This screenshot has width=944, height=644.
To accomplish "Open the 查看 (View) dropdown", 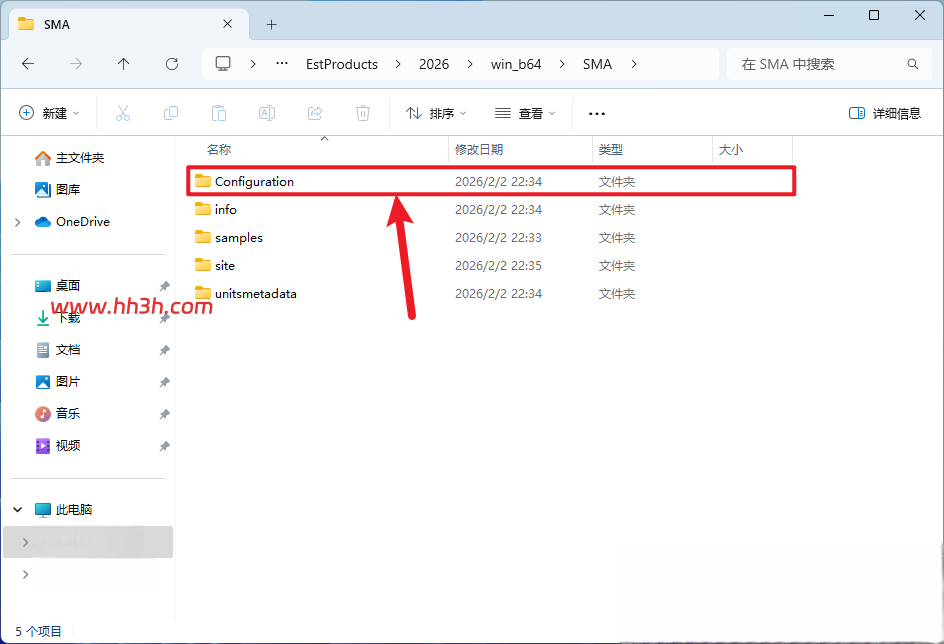I will point(525,113).
